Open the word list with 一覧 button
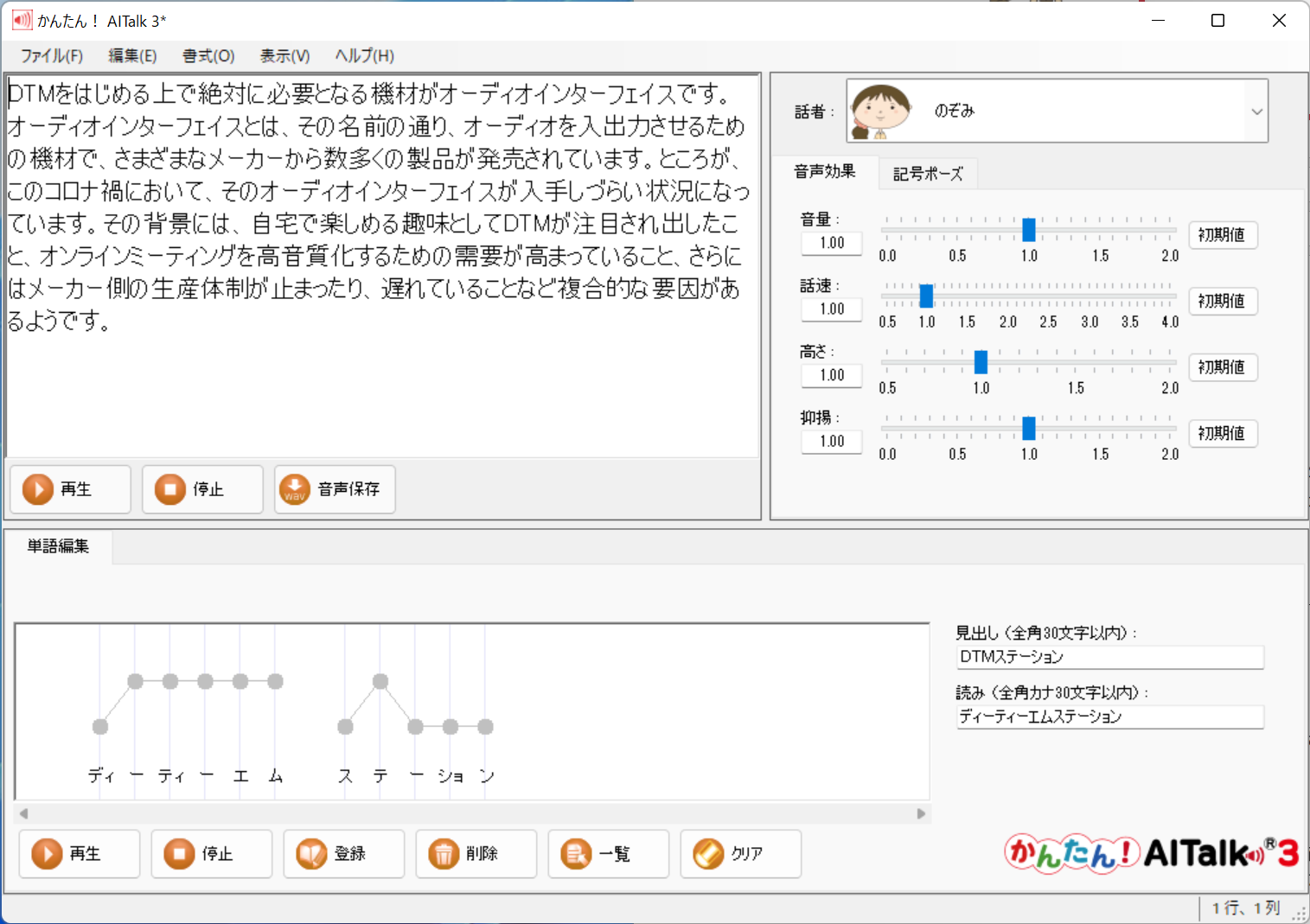Viewport: 1310px width, 924px height. [x=609, y=854]
